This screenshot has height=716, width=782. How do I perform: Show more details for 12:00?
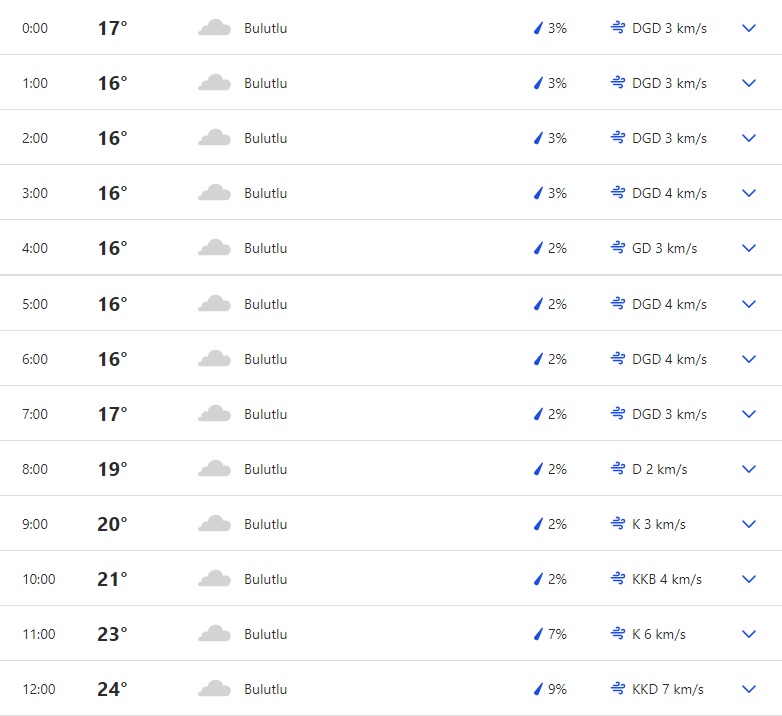749,689
